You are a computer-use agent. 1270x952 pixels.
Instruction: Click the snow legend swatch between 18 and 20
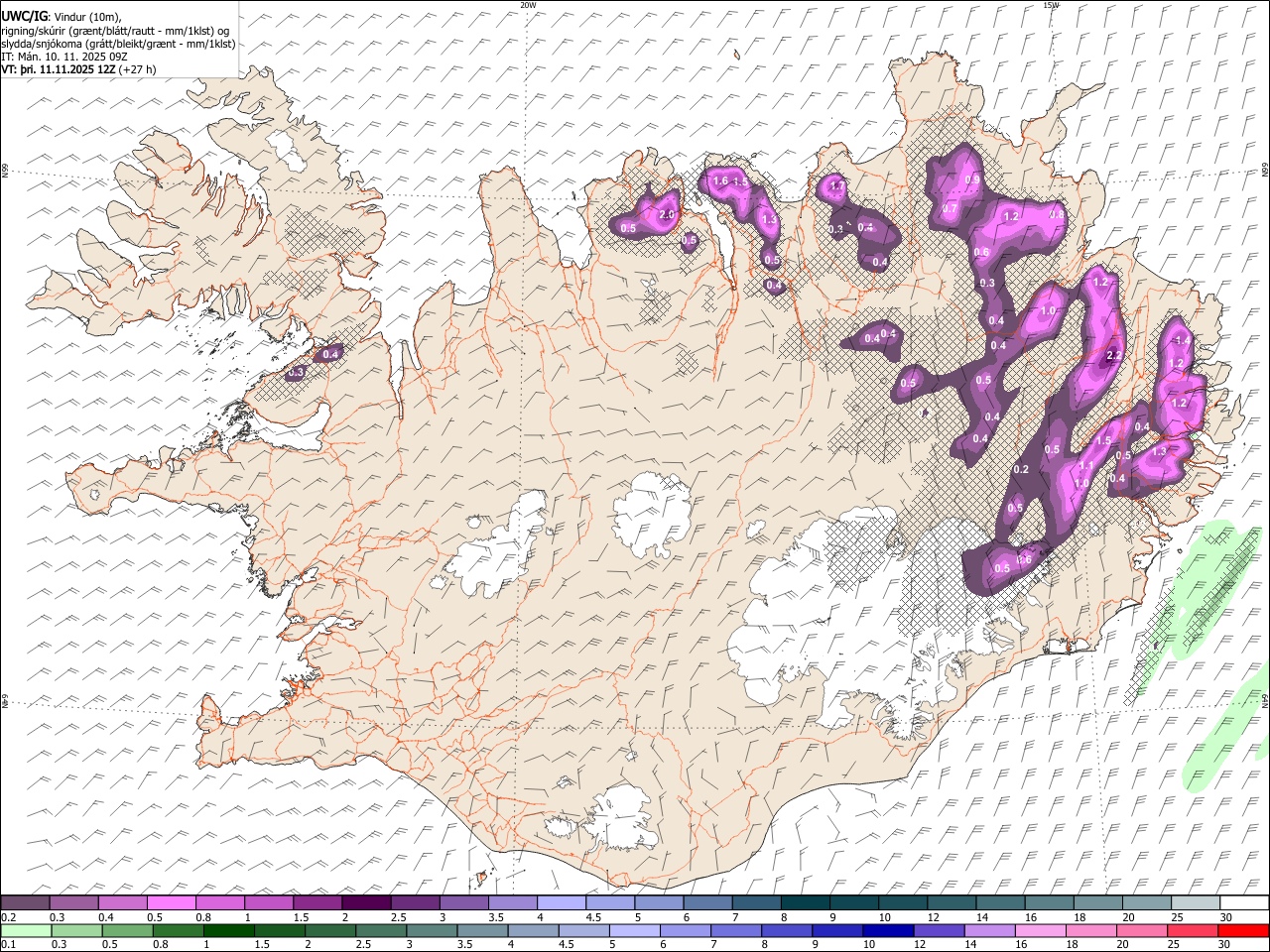coord(1097,902)
